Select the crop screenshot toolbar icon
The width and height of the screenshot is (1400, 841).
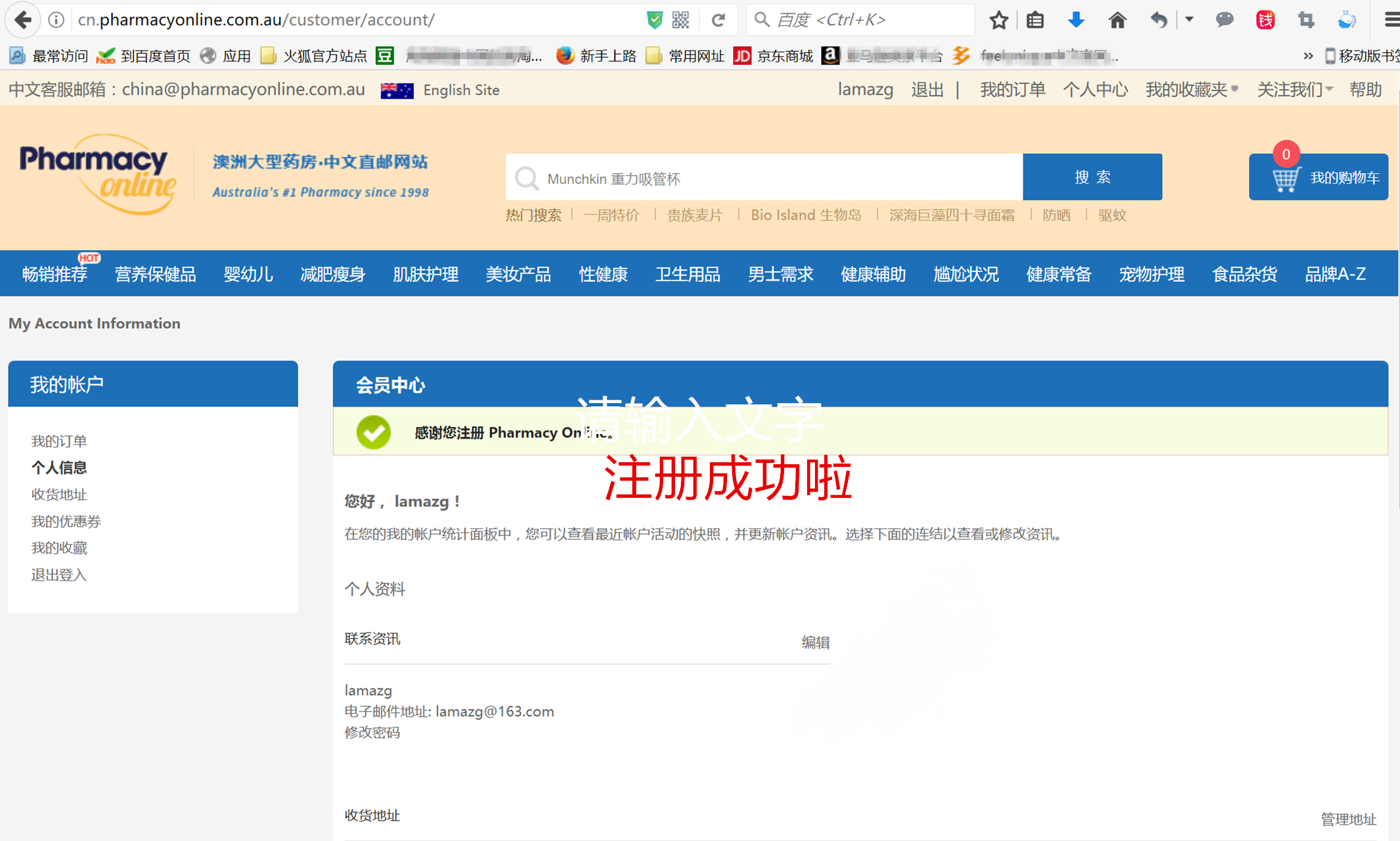[x=1306, y=20]
